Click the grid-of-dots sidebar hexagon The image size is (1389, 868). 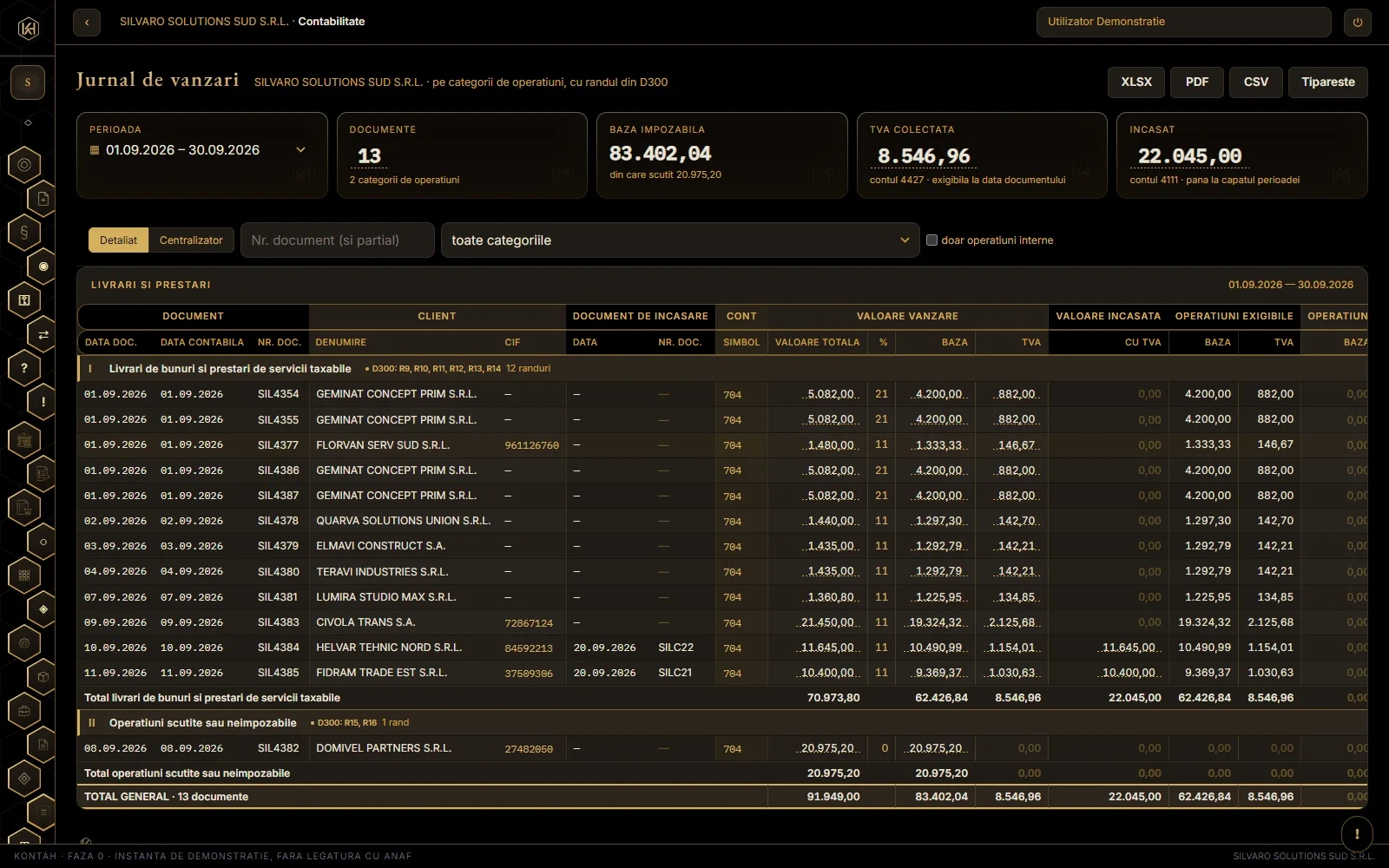point(24,575)
